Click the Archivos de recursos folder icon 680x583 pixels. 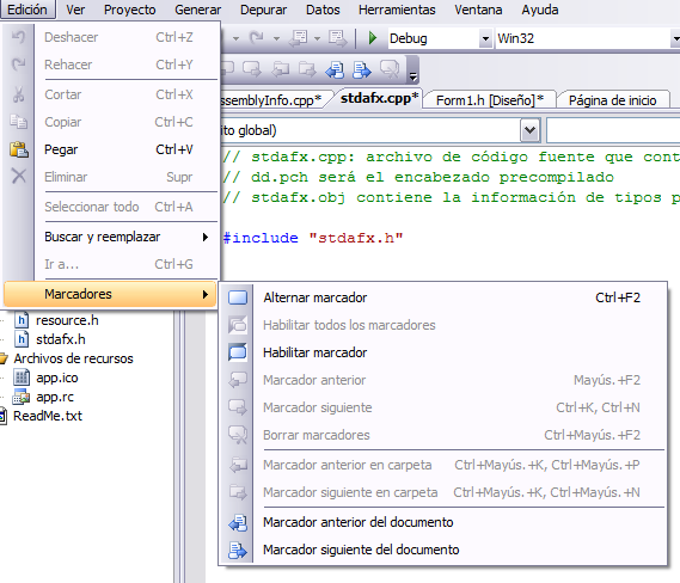tap(3, 358)
